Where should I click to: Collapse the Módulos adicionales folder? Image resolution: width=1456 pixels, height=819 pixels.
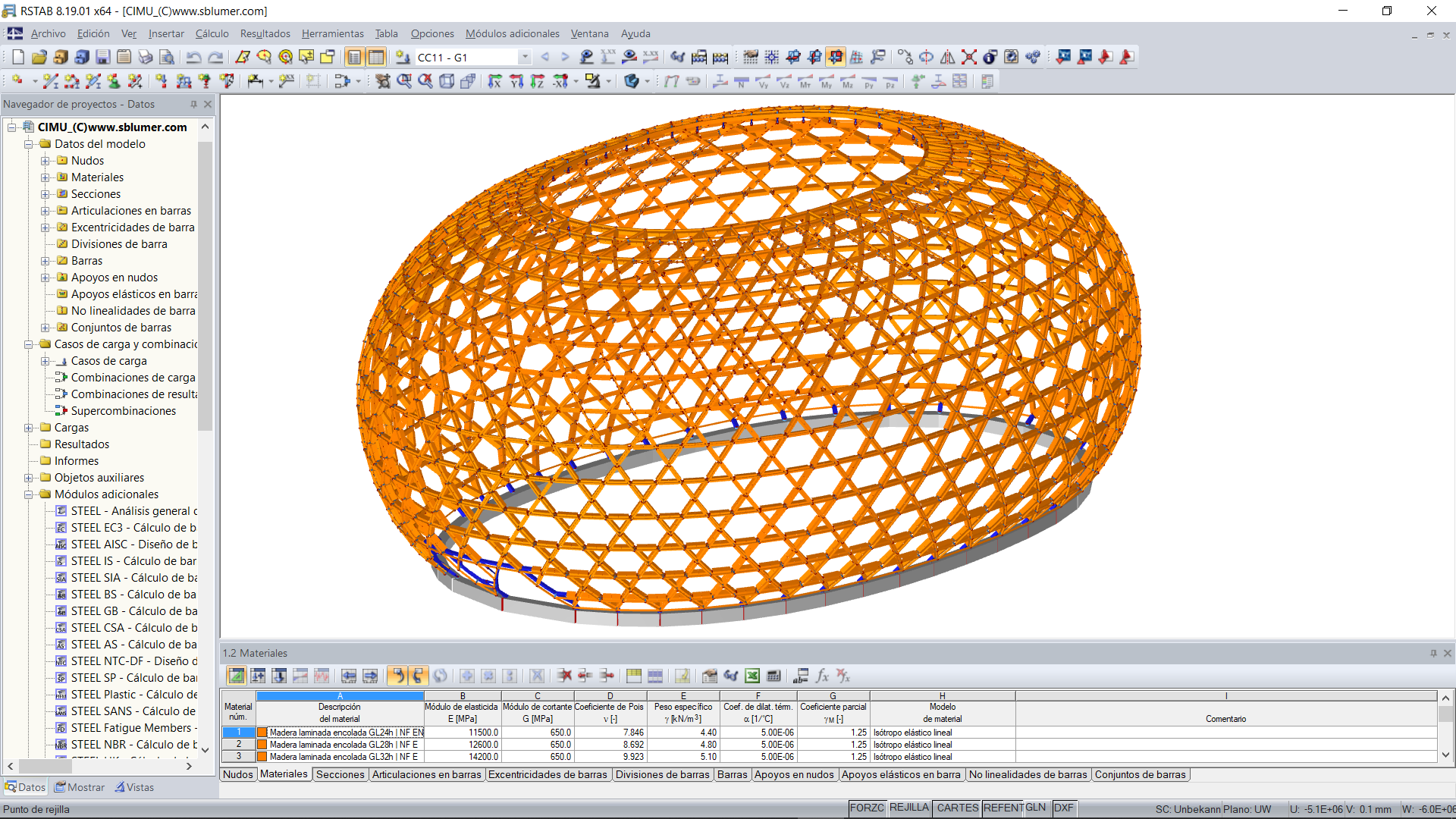27,494
